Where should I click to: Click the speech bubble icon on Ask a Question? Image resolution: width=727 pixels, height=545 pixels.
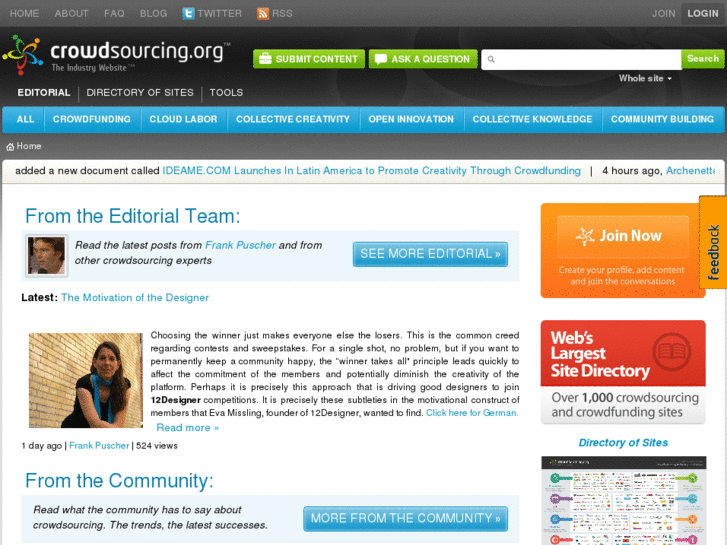click(381, 59)
